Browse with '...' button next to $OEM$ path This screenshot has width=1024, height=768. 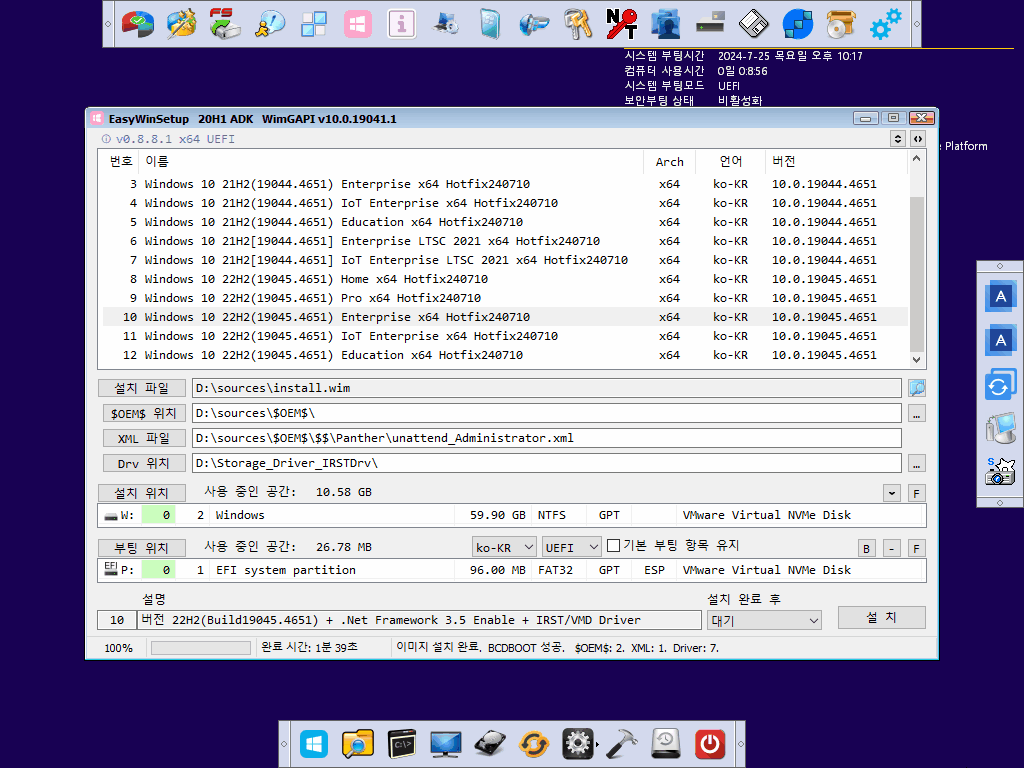pyautogui.click(x=917, y=414)
